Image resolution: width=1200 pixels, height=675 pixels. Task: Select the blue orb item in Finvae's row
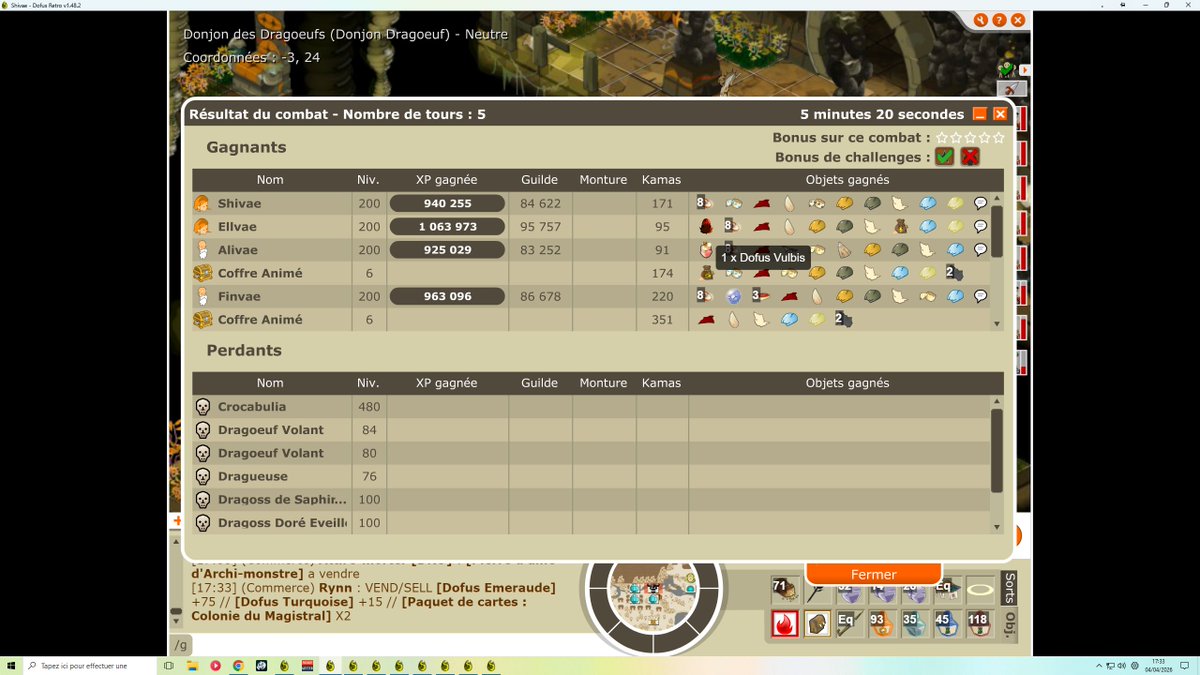coord(734,296)
